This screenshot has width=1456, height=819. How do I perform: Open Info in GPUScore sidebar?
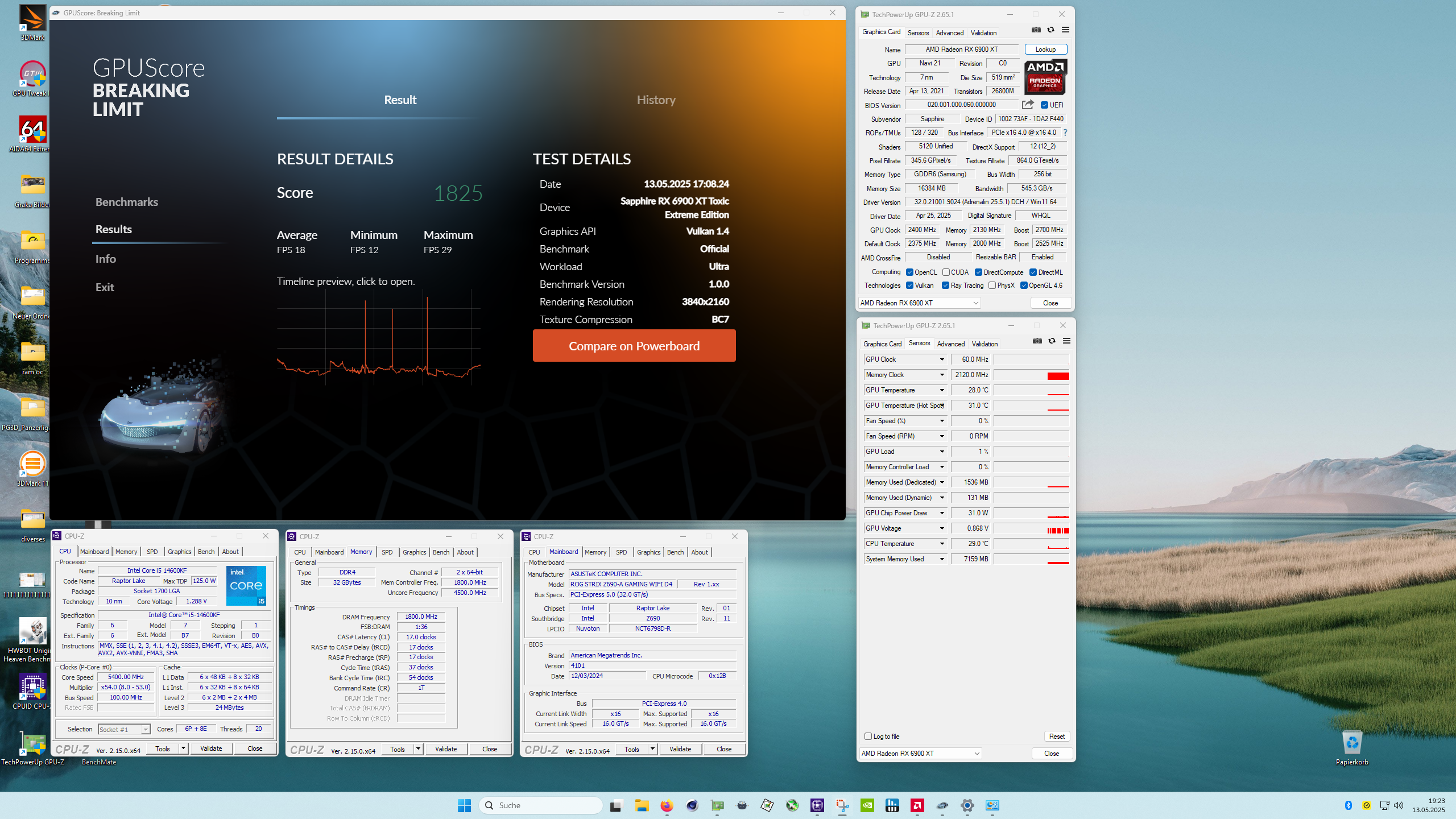(106, 259)
